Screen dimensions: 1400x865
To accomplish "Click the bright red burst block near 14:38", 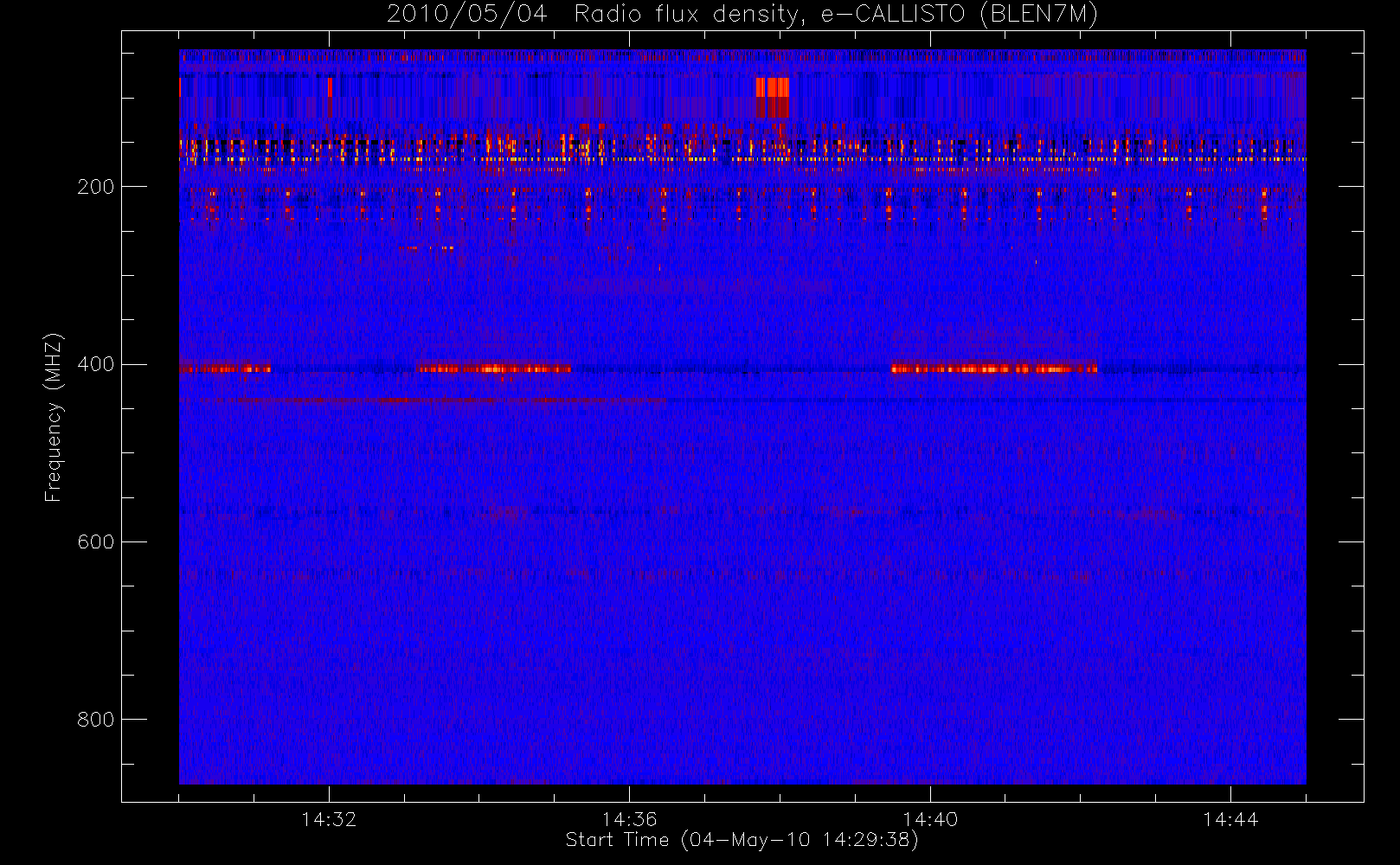I will (x=772, y=97).
